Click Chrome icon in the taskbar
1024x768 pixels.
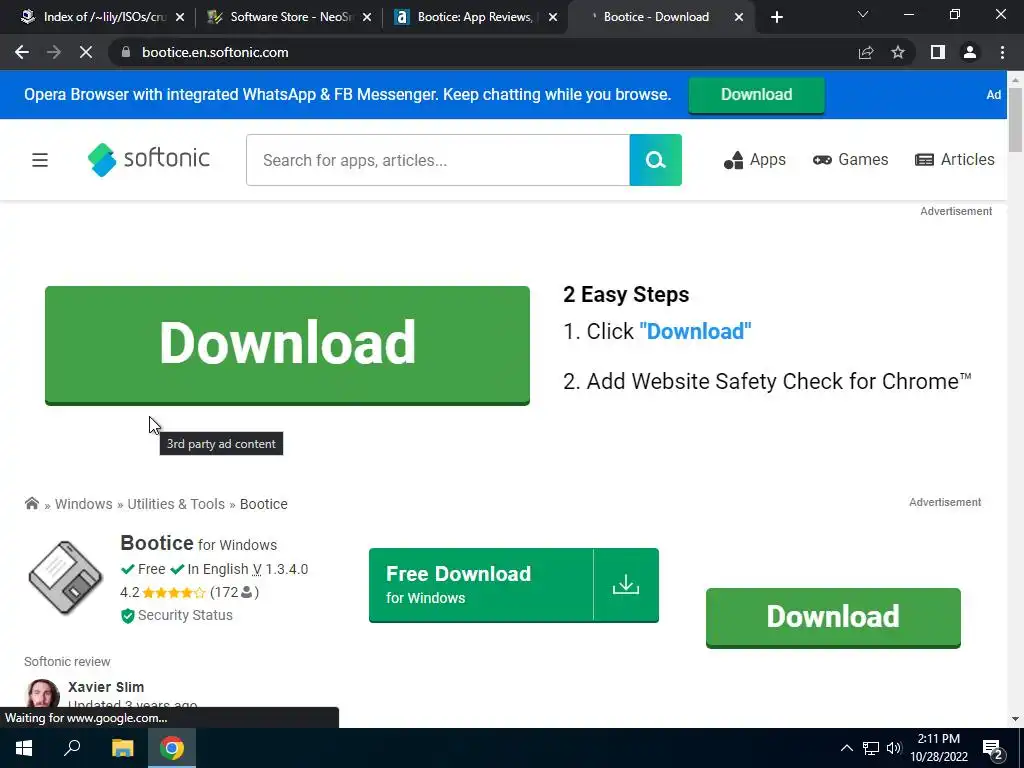pyautogui.click(x=172, y=748)
